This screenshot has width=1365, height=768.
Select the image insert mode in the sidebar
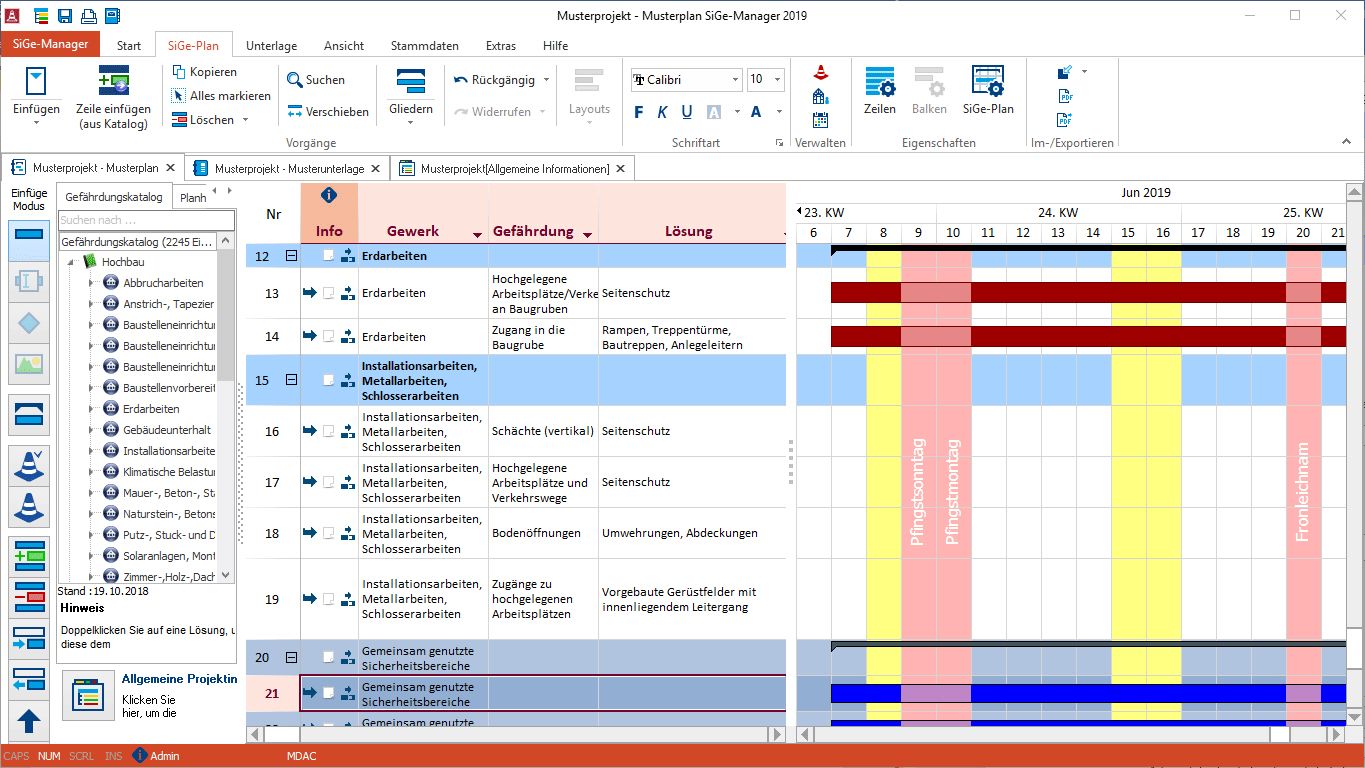[29, 365]
